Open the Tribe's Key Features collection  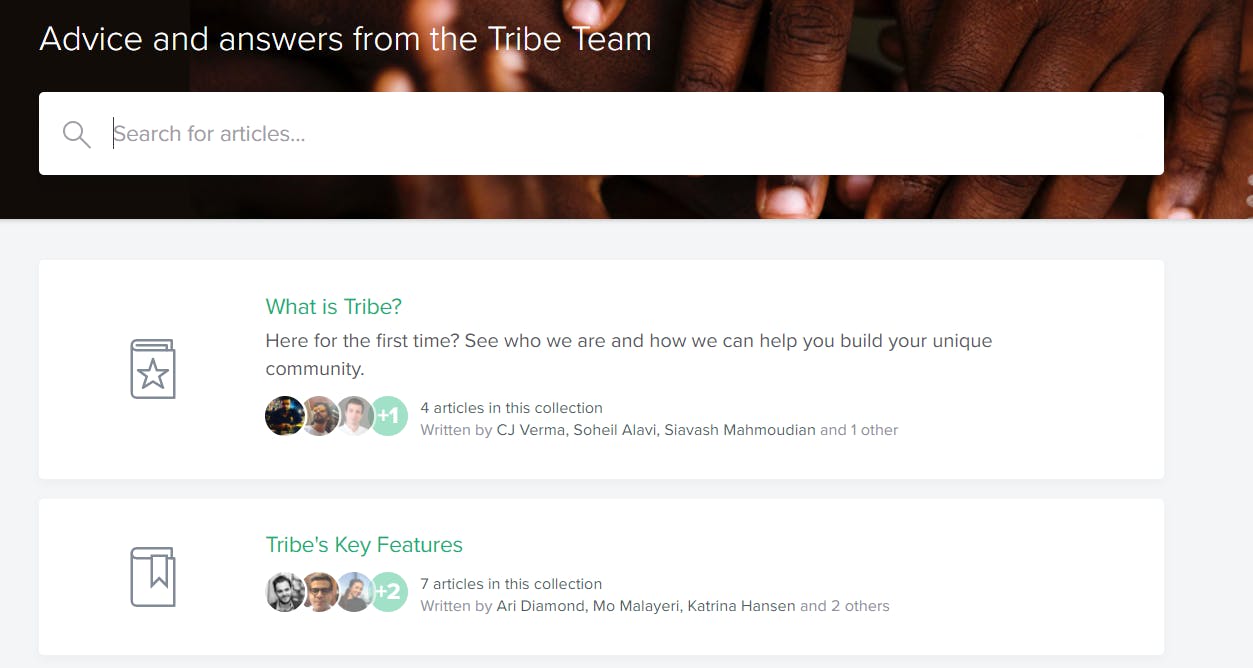click(x=364, y=545)
